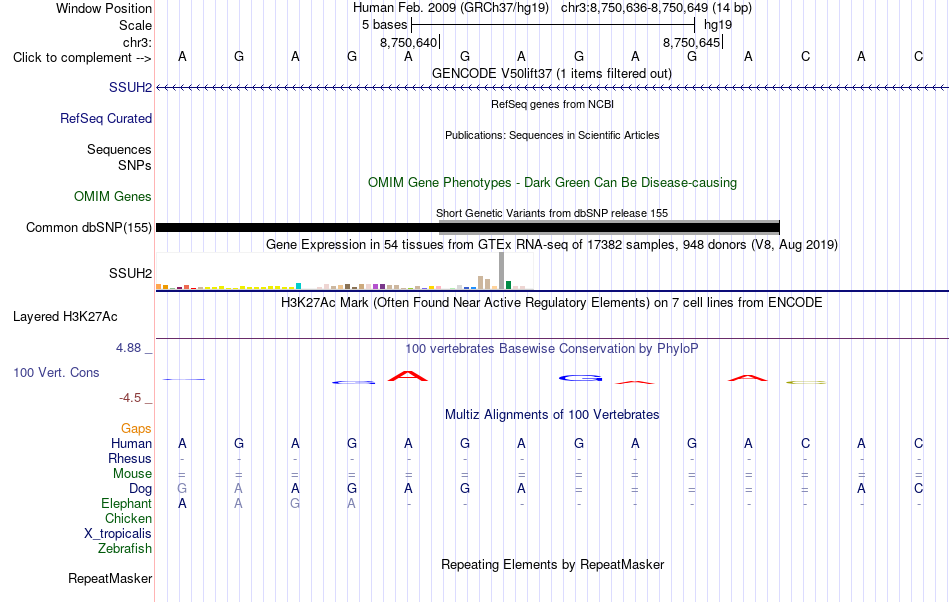This screenshot has width=950, height=602.
Task: Select the Elephant species row label
Action: coord(126,503)
